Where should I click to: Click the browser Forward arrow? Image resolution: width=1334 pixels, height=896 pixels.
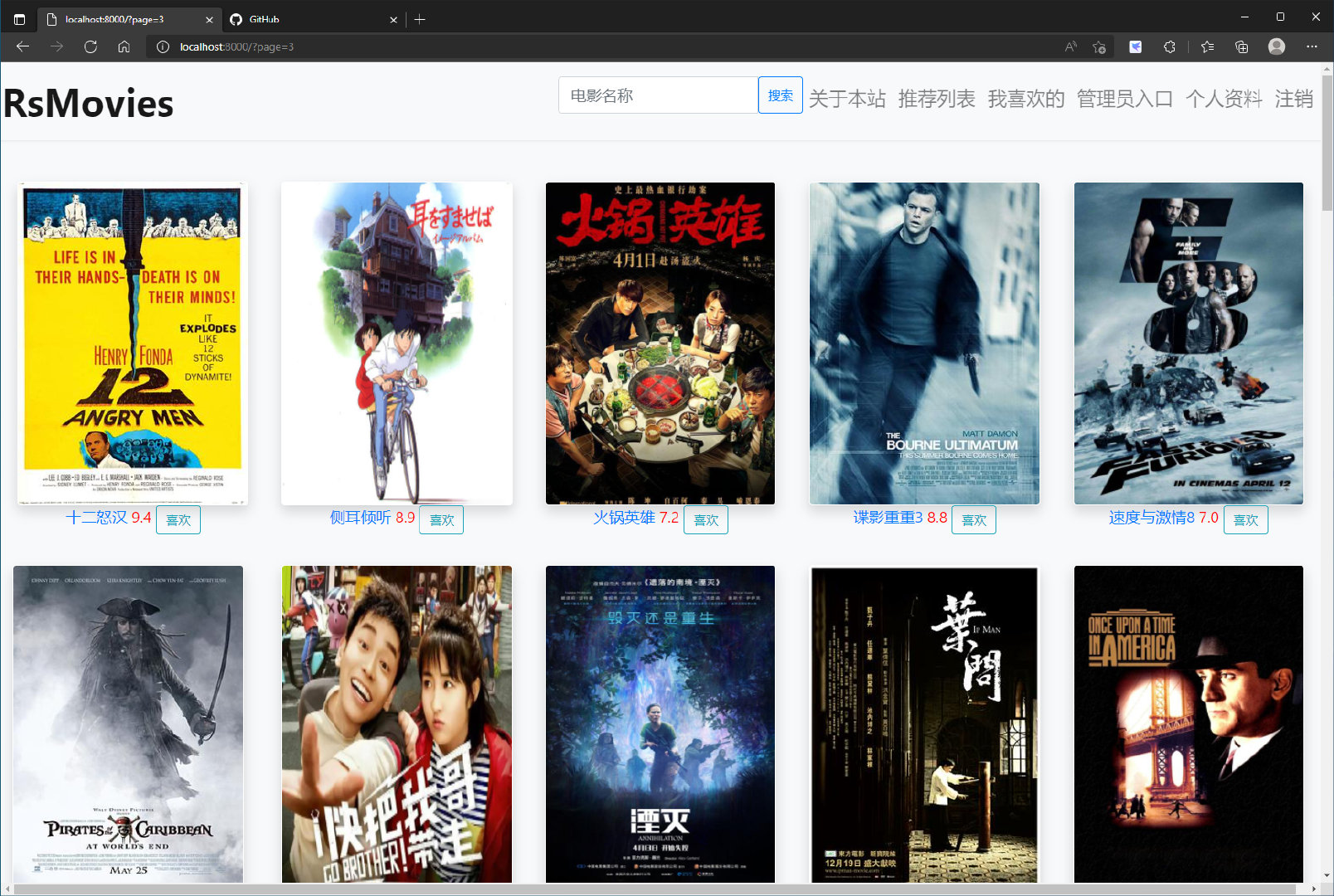[56, 46]
